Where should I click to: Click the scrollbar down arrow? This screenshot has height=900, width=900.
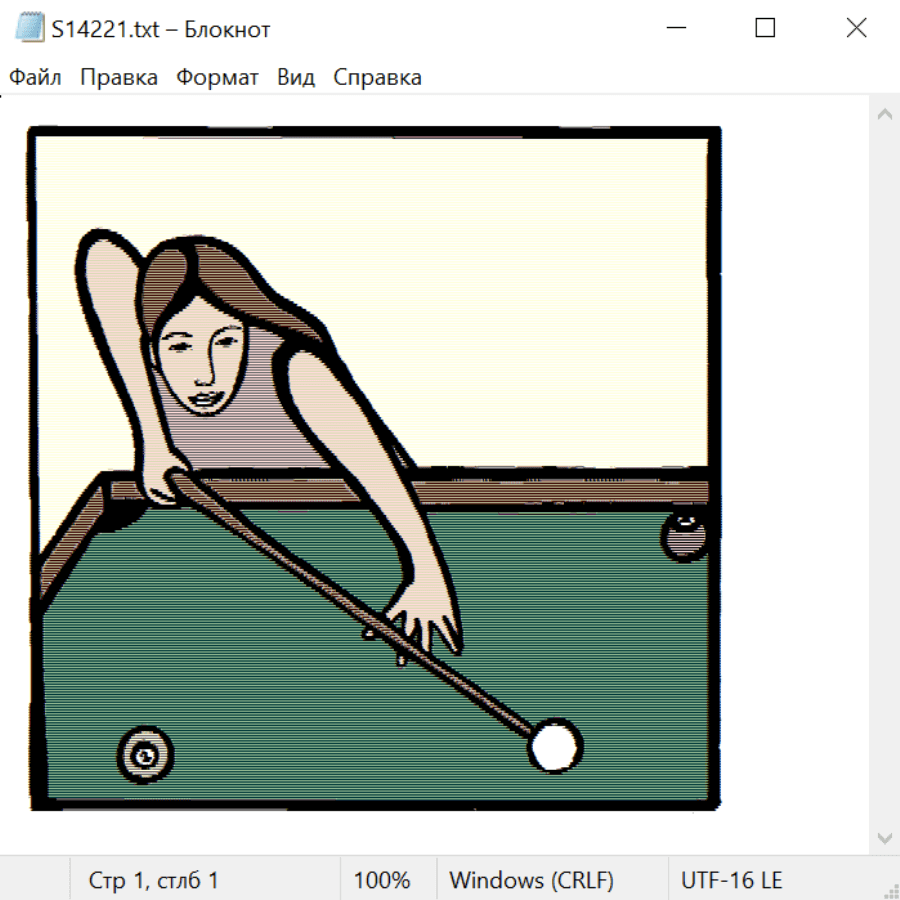click(884, 837)
